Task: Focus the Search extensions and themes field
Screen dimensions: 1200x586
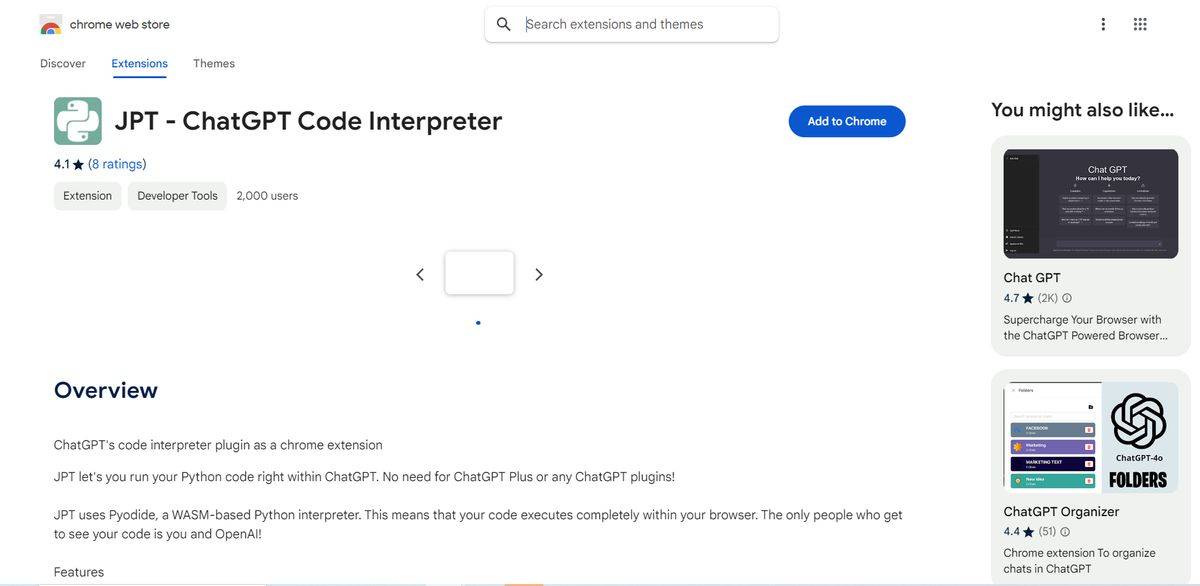Action: tap(646, 24)
